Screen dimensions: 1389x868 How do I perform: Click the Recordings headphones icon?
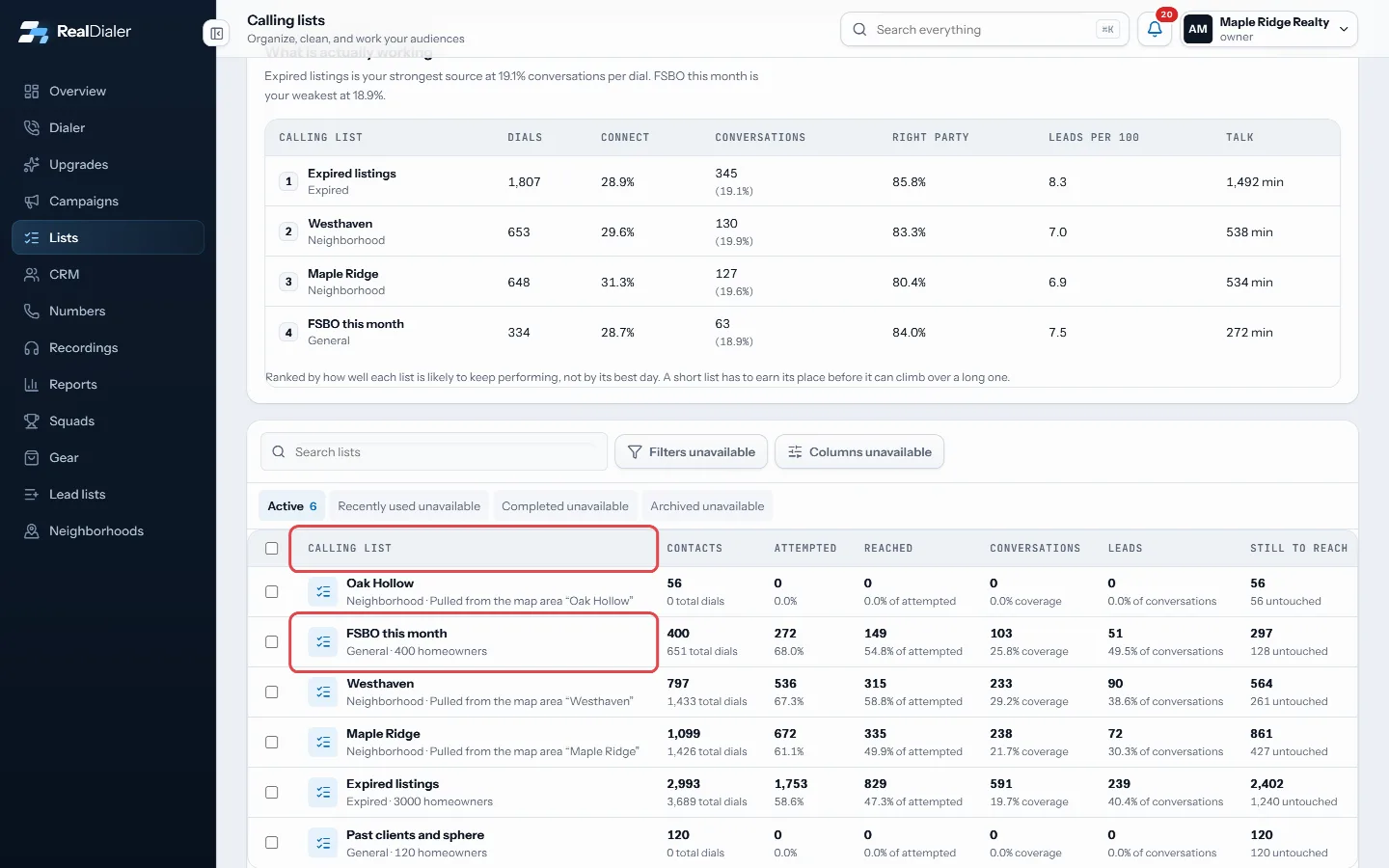(x=32, y=348)
